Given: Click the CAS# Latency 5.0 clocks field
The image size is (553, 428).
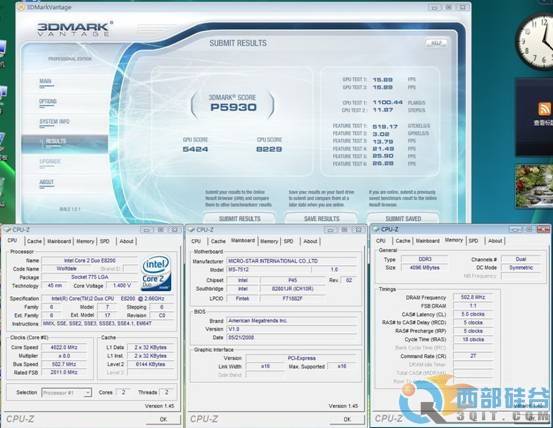Looking at the screenshot, I should point(473,314).
